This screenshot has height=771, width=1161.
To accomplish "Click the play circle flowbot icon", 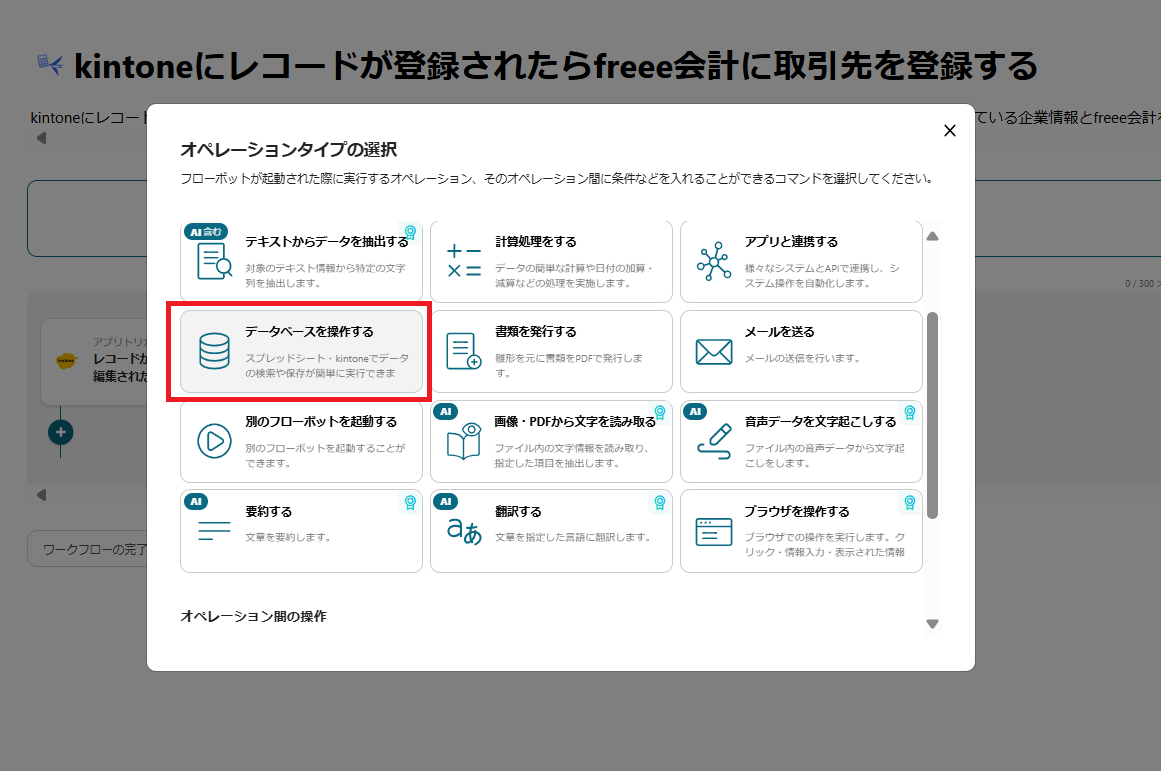I will [214, 441].
